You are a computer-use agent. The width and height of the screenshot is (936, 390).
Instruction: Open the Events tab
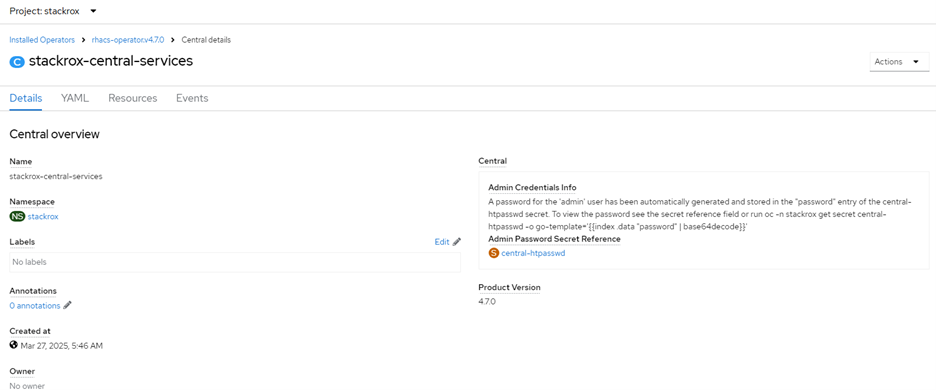(x=192, y=99)
